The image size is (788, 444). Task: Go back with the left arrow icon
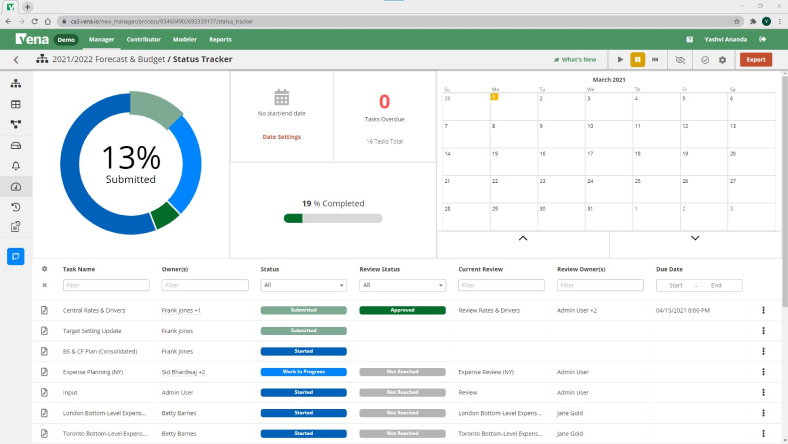tap(16, 60)
